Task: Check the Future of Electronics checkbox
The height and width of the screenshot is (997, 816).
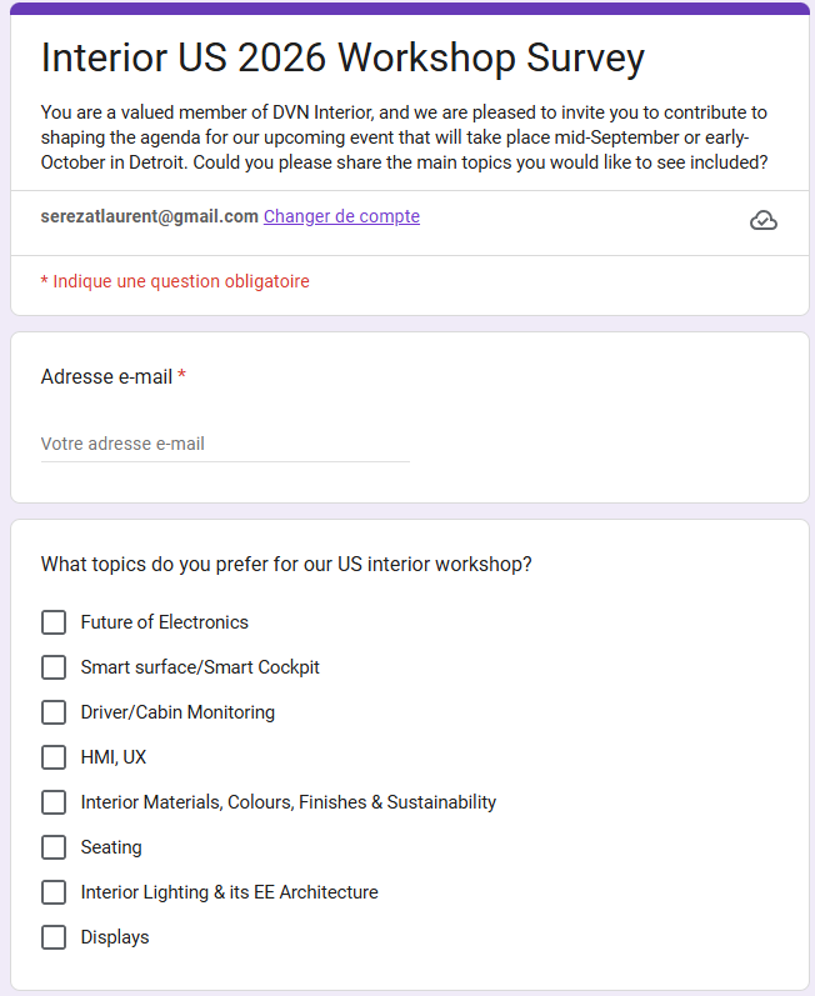Action: tap(54, 623)
